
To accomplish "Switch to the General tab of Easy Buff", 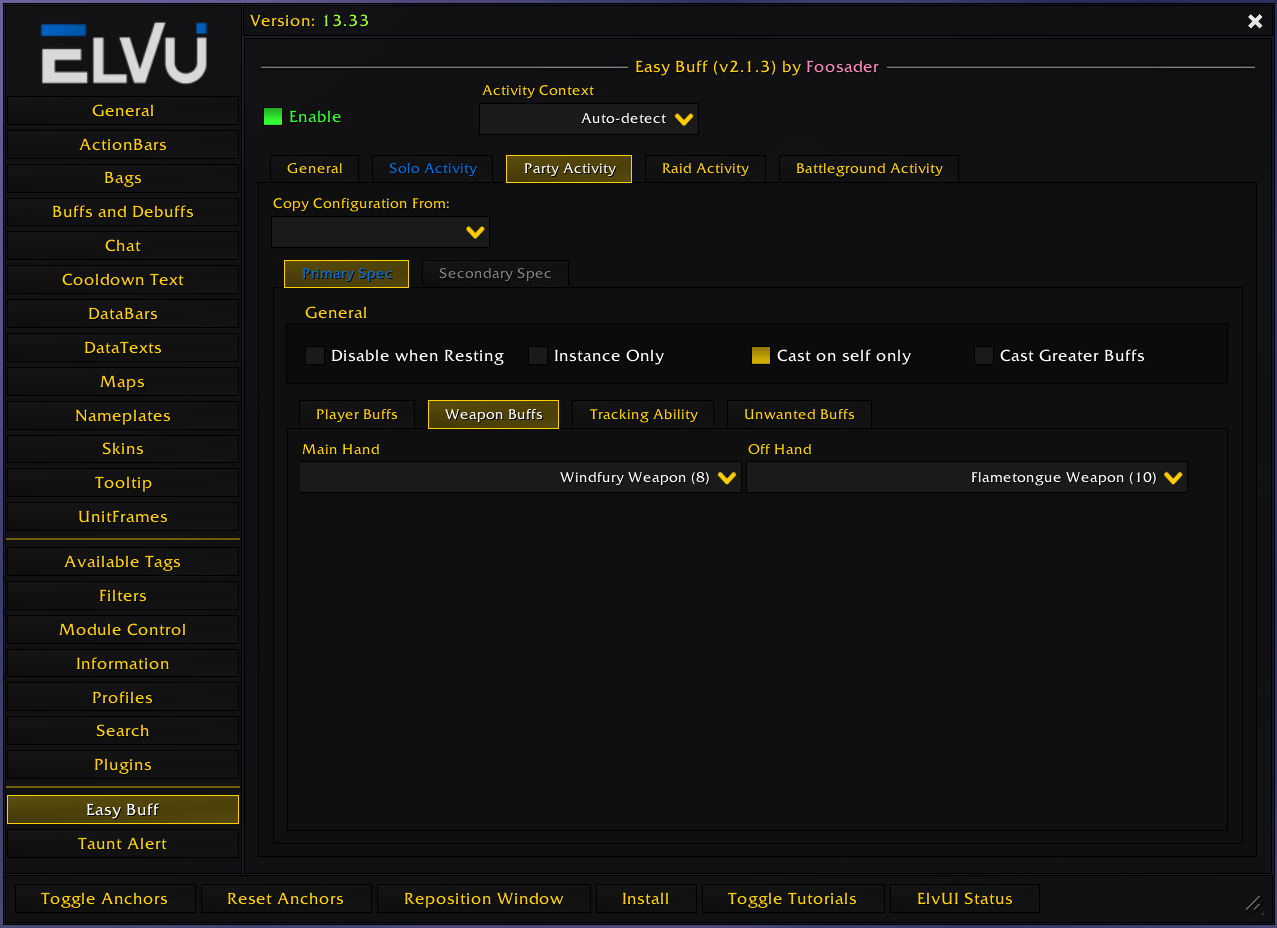I will pyautogui.click(x=315, y=169).
